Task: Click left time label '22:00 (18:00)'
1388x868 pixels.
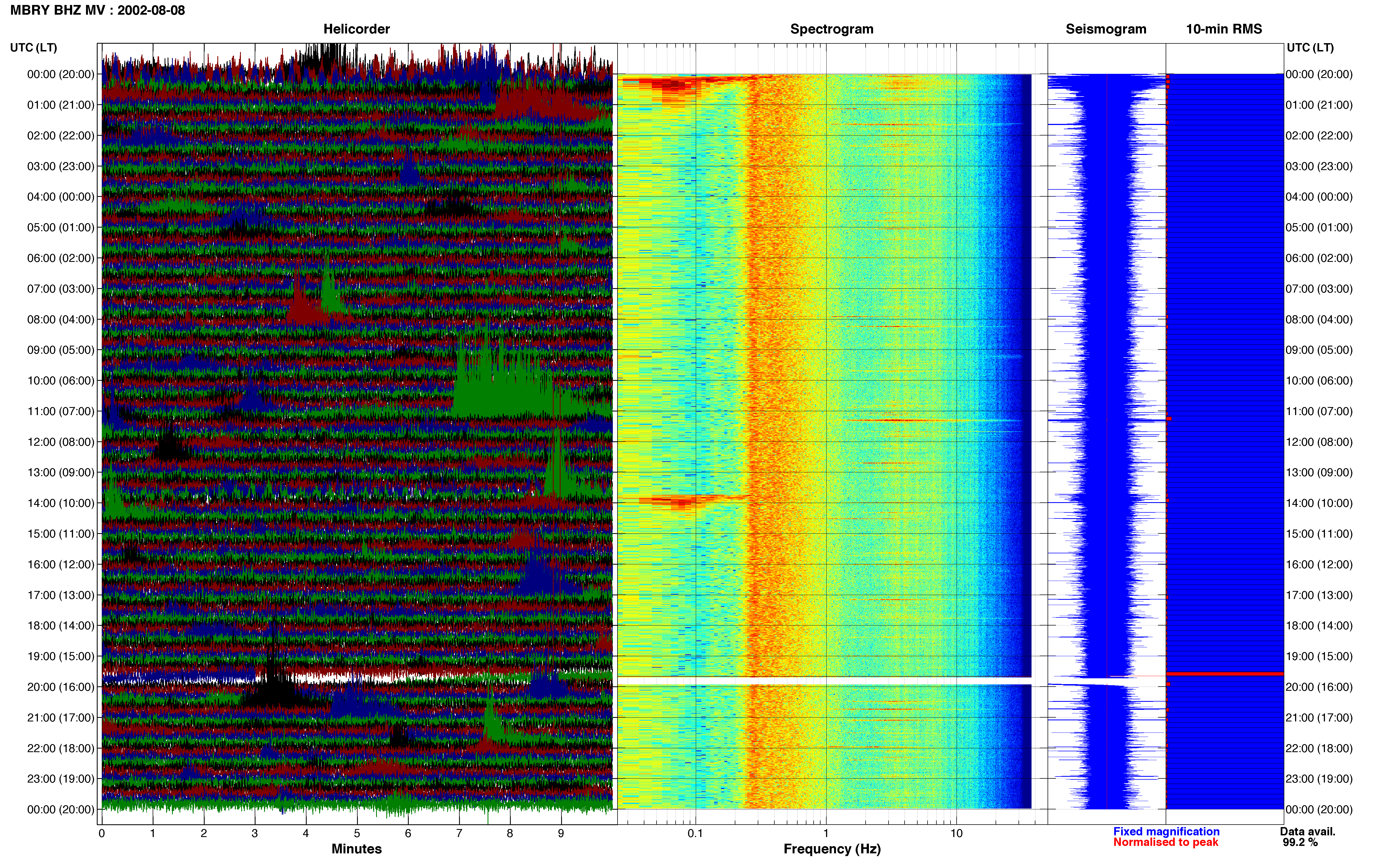Action: tap(61, 748)
